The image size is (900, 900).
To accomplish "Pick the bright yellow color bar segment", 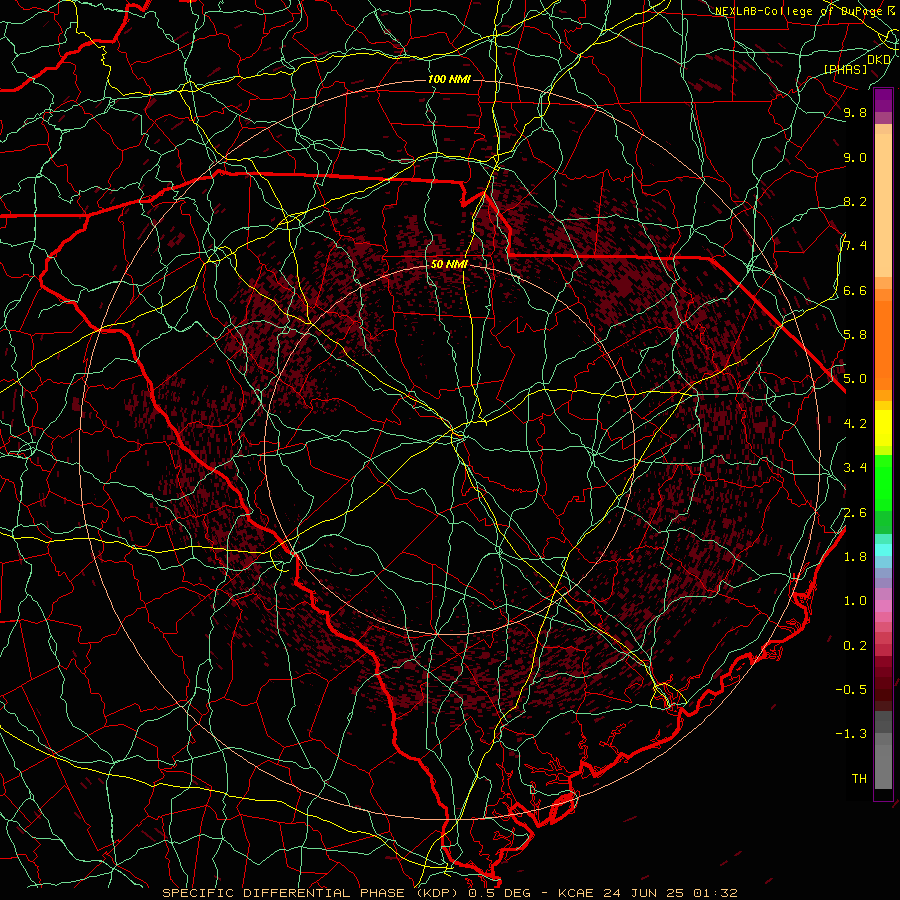I will pos(883,428).
